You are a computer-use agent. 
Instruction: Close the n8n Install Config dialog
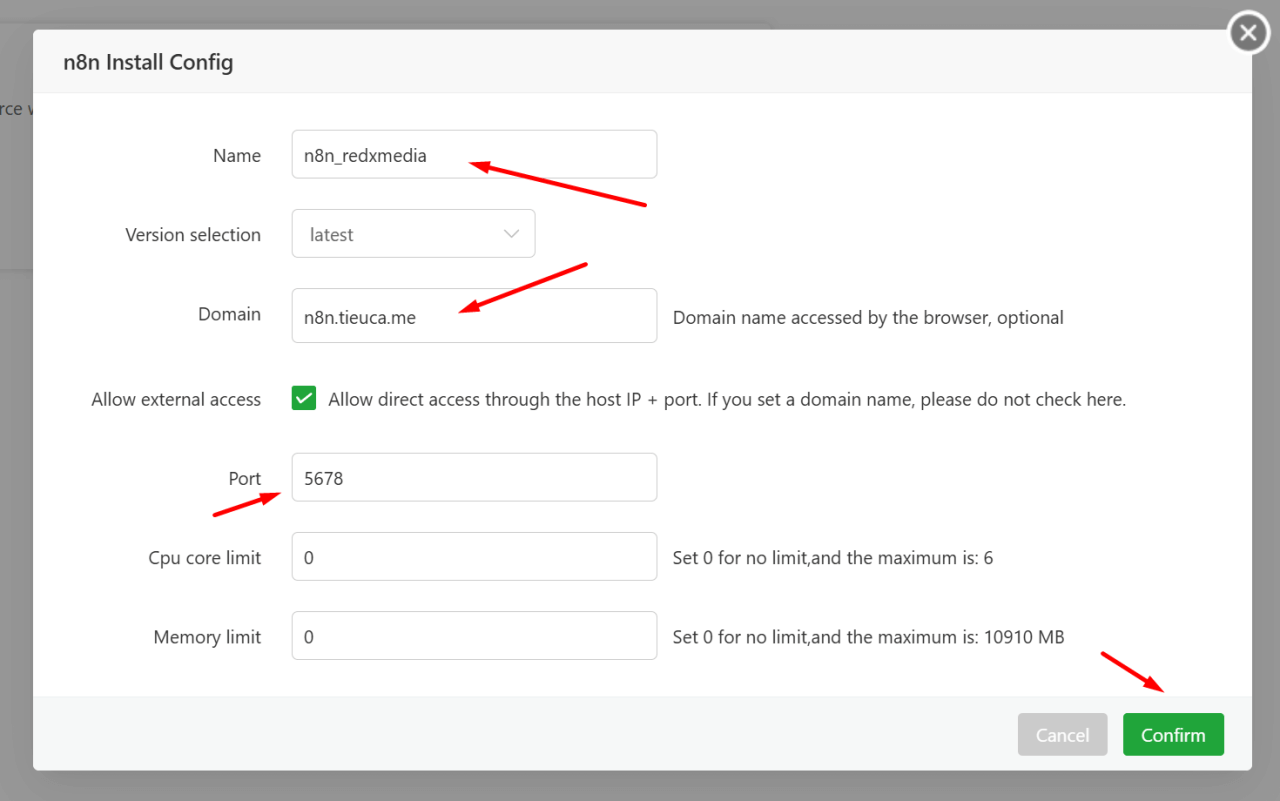(x=1247, y=33)
